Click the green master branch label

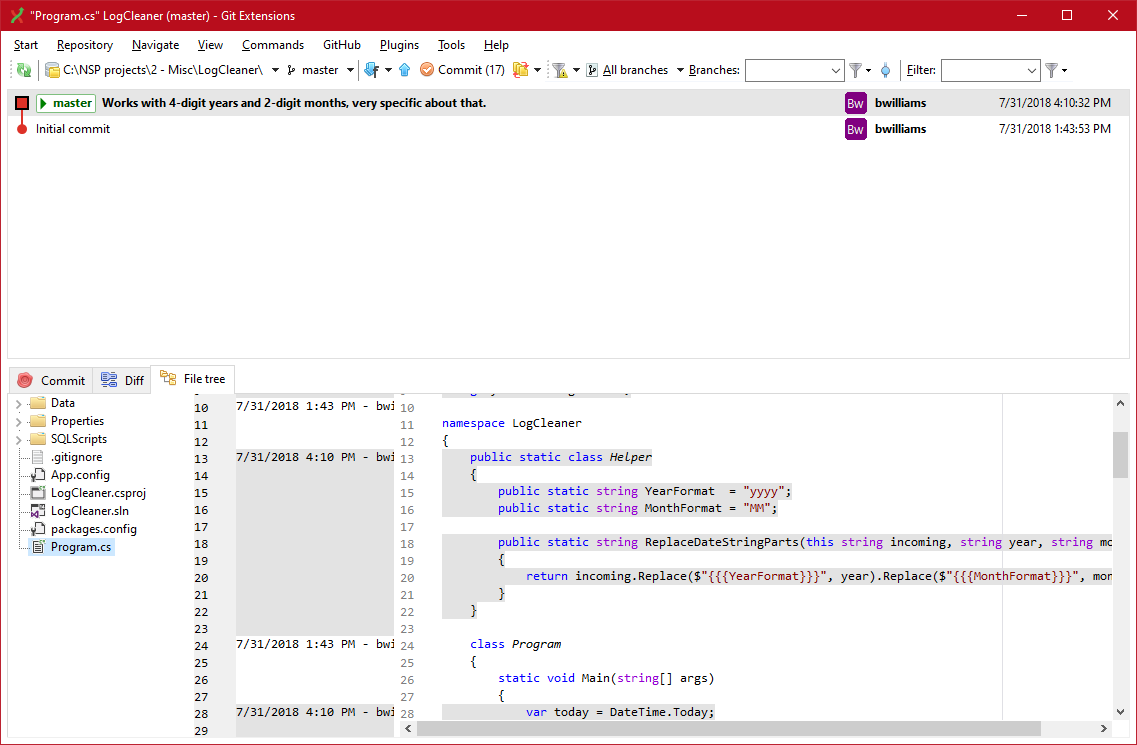65,102
